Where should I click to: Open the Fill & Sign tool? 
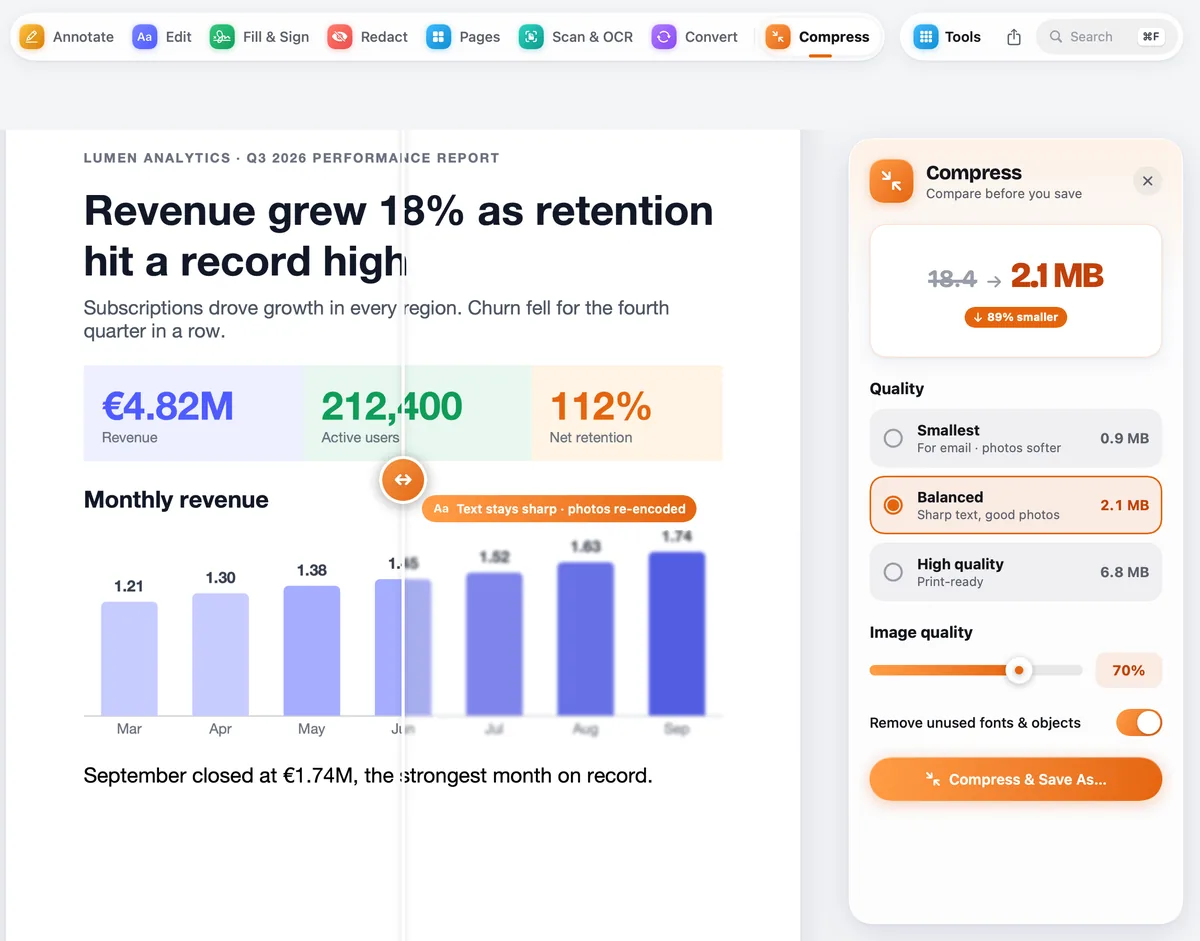pyautogui.click(x=260, y=37)
